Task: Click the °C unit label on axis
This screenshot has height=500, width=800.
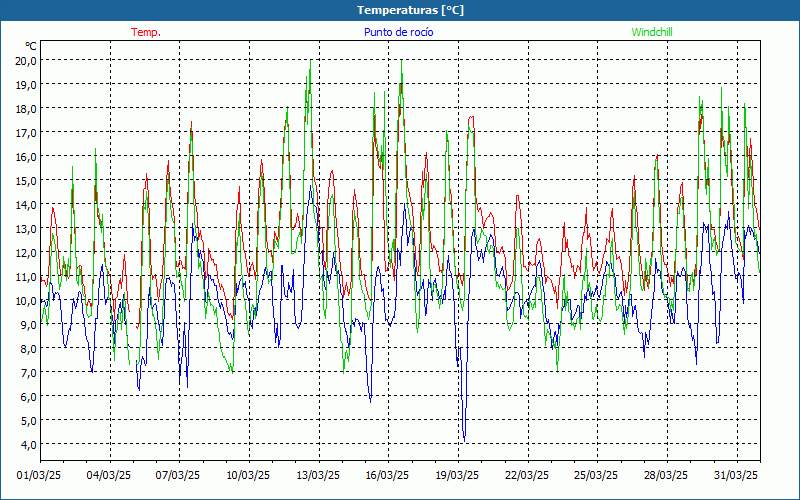Action: (31, 46)
